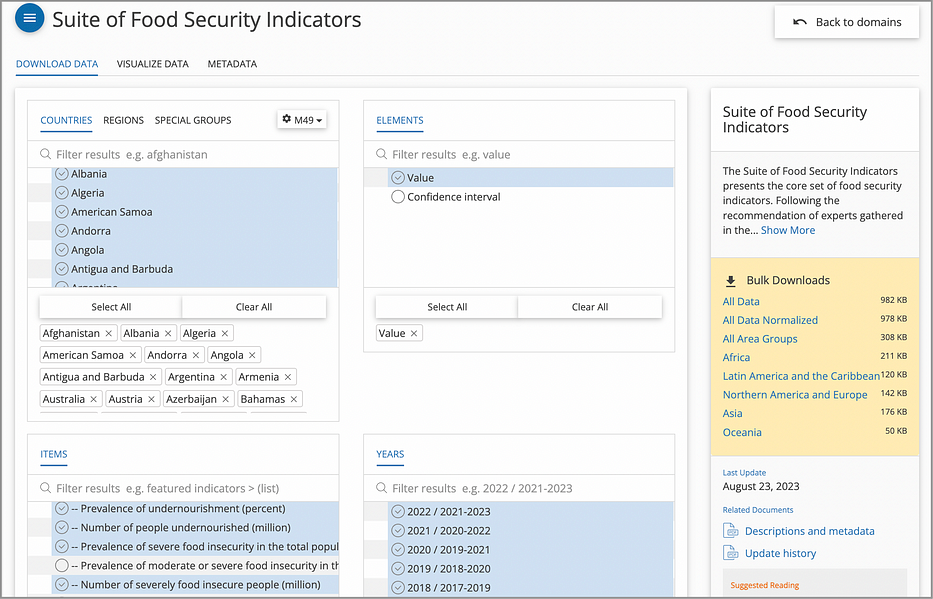Switch to the Visualize Data tab
Screen dimensions: 933x599
coord(152,64)
